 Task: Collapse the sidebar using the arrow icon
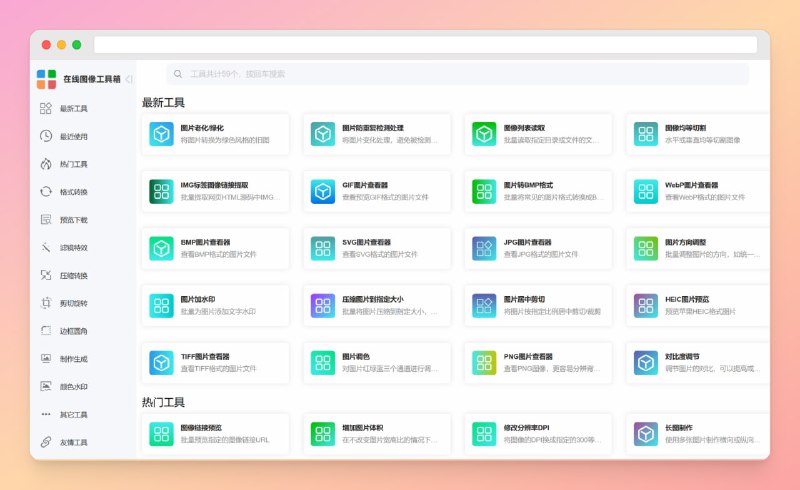tap(129, 79)
